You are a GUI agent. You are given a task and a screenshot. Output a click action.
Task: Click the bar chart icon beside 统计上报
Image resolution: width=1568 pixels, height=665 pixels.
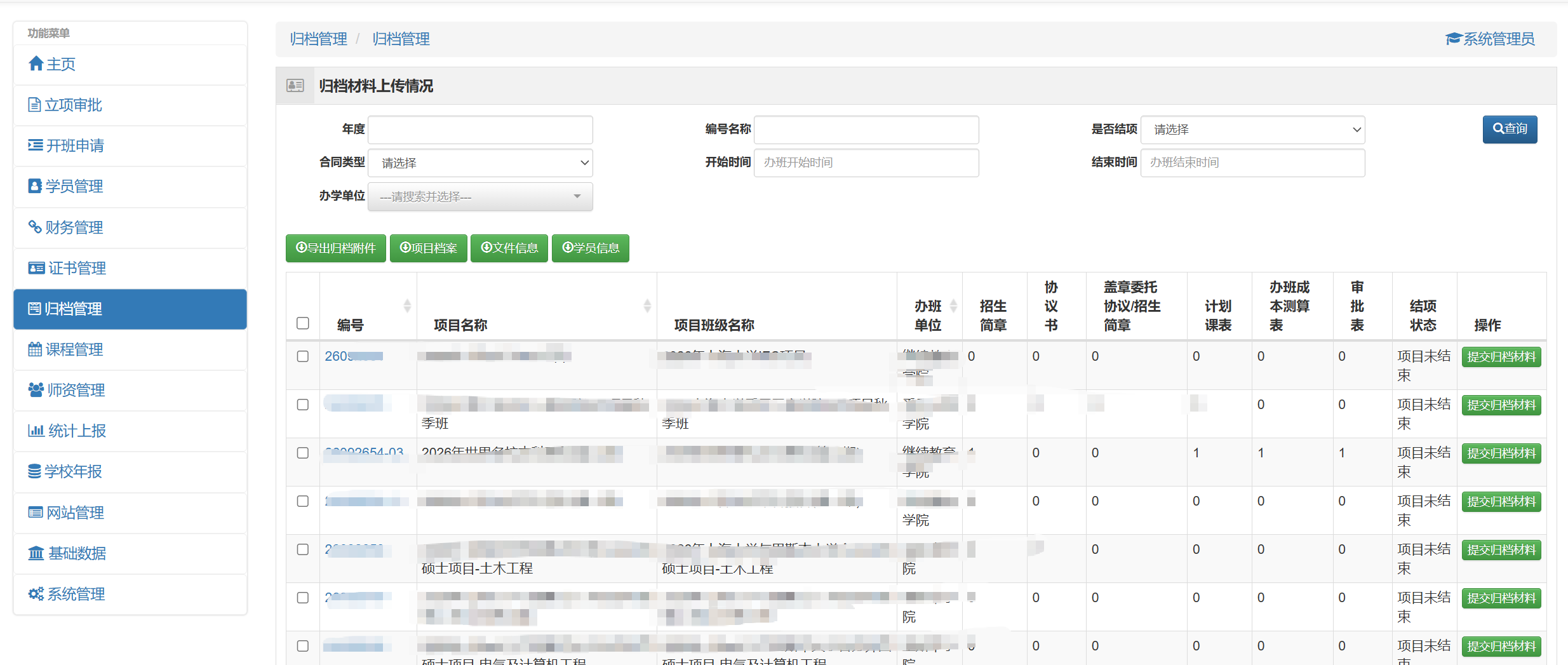(36, 430)
